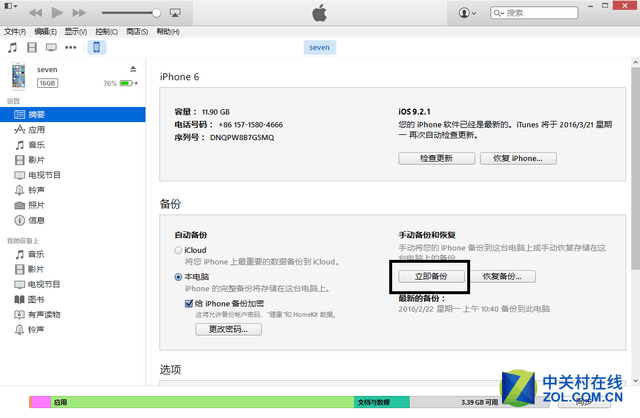
Task: Play the current track
Action: coord(57,13)
